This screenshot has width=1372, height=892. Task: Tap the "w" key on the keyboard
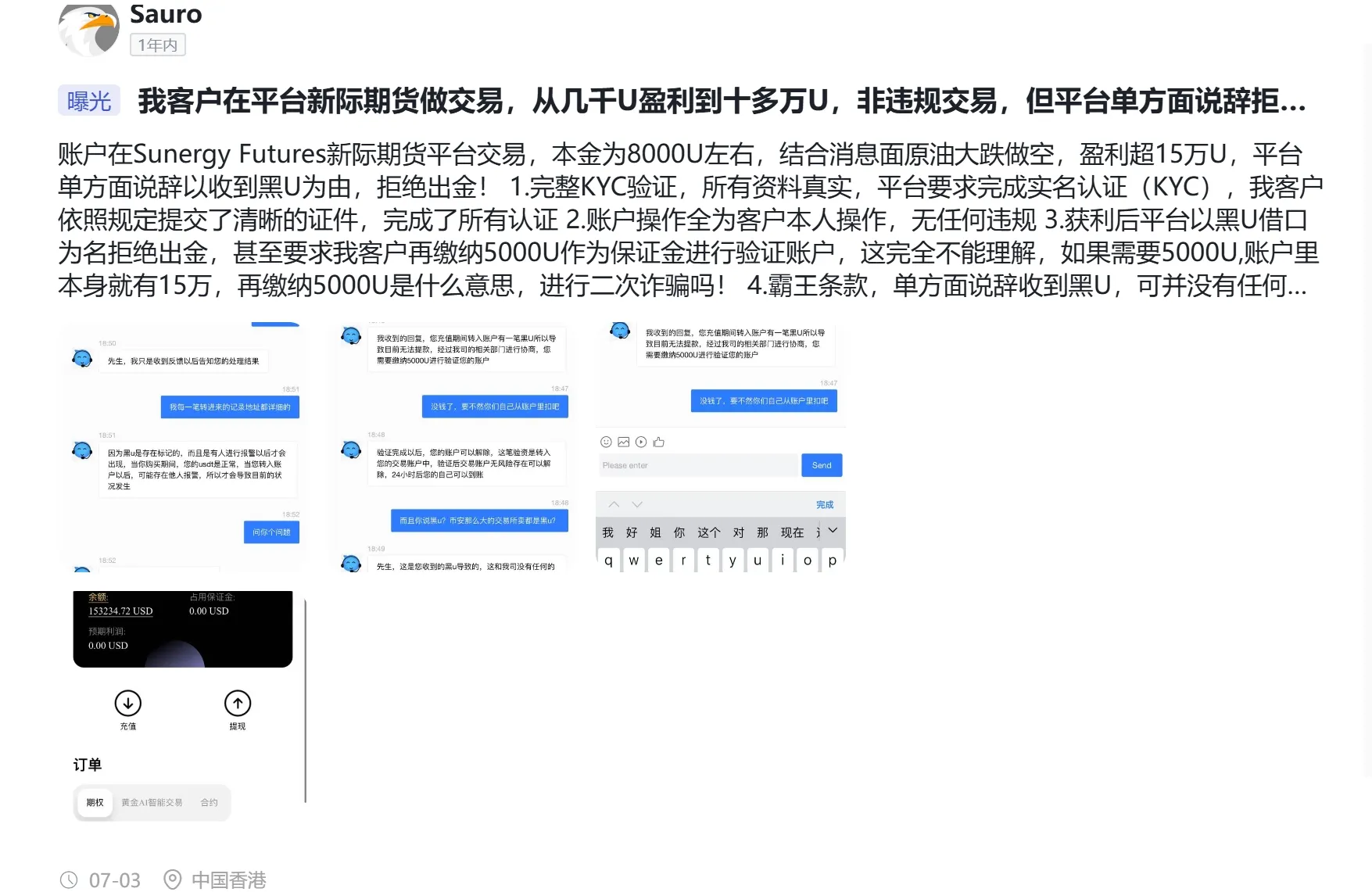[634, 560]
